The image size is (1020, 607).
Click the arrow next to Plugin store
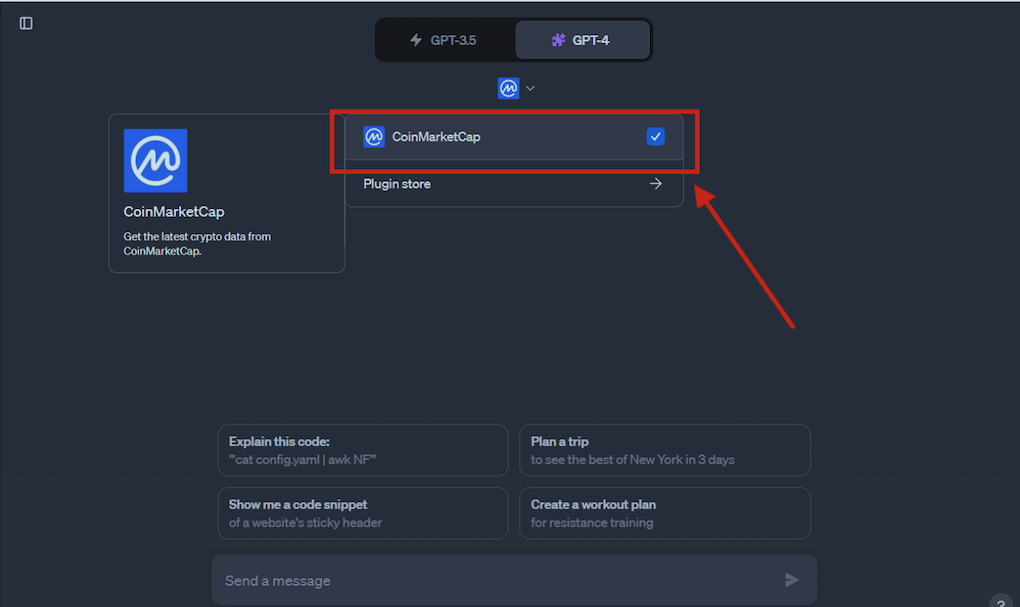[656, 184]
